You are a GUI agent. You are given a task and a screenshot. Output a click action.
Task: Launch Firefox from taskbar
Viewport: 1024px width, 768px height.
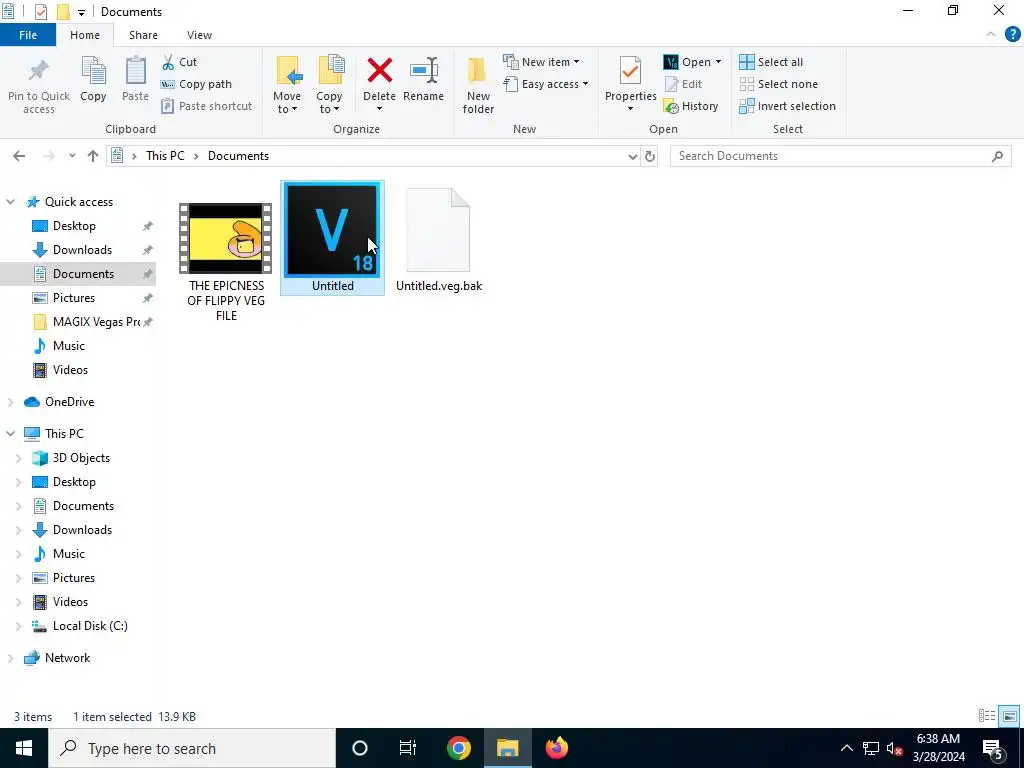pos(556,748)
